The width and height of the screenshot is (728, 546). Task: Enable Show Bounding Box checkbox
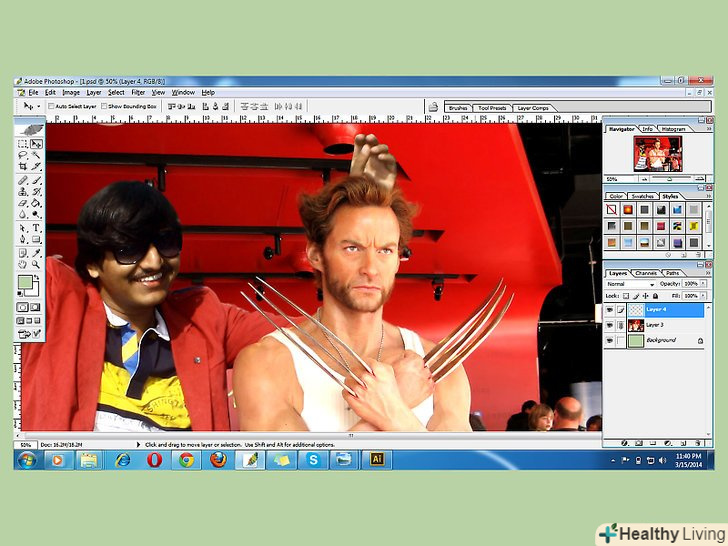(x=104, y=106)
